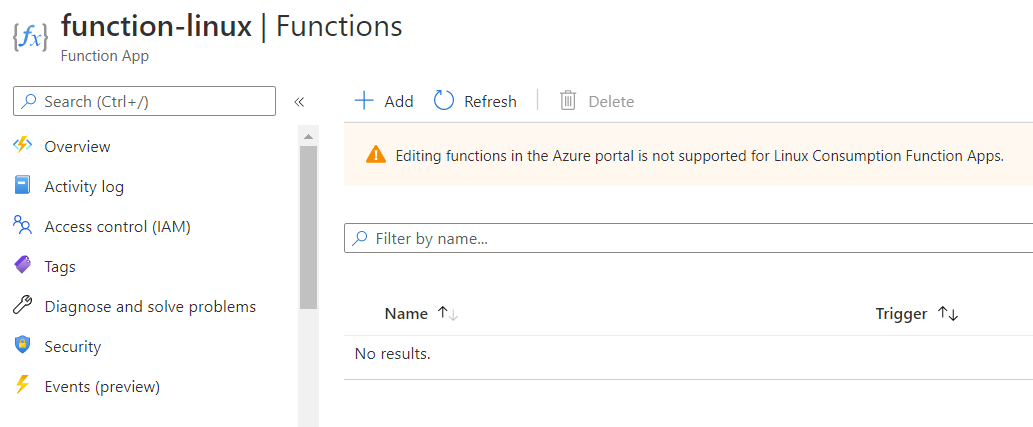Focus the Filter by name field
This screenshot has height=427, width=1033.
690,239
